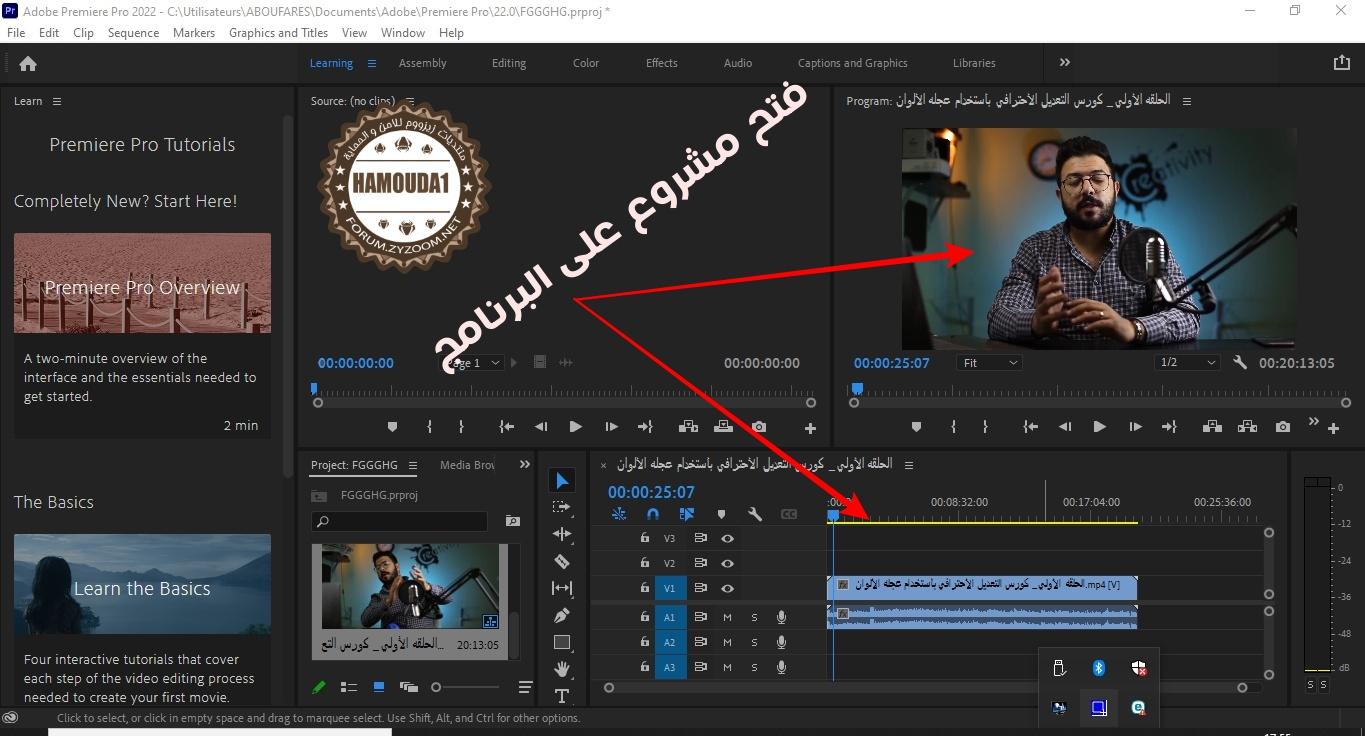Expand hidden Project panel tabs chevron
The height and width of the screenshot is (736, 1365).
(525, 465)
